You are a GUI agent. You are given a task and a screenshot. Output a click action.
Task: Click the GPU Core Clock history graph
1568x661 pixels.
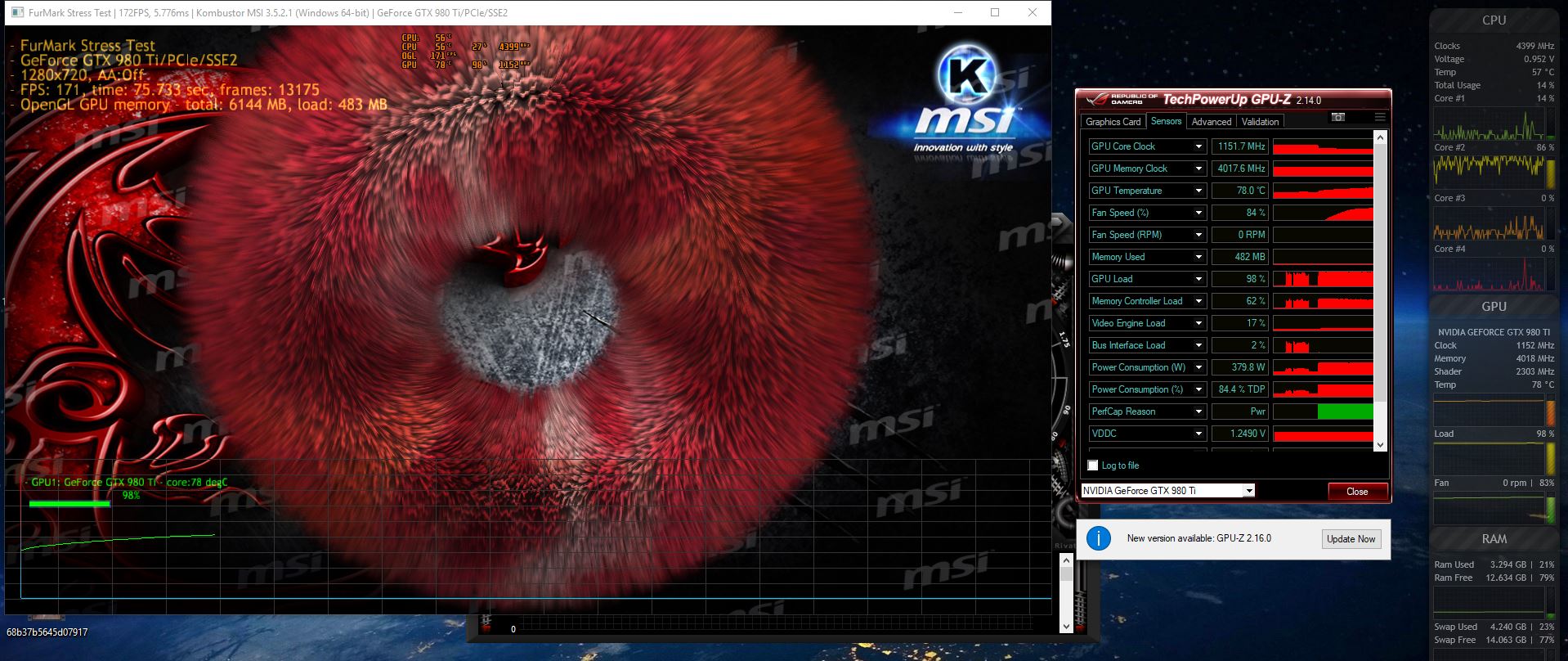click(x=1323, y=146)
